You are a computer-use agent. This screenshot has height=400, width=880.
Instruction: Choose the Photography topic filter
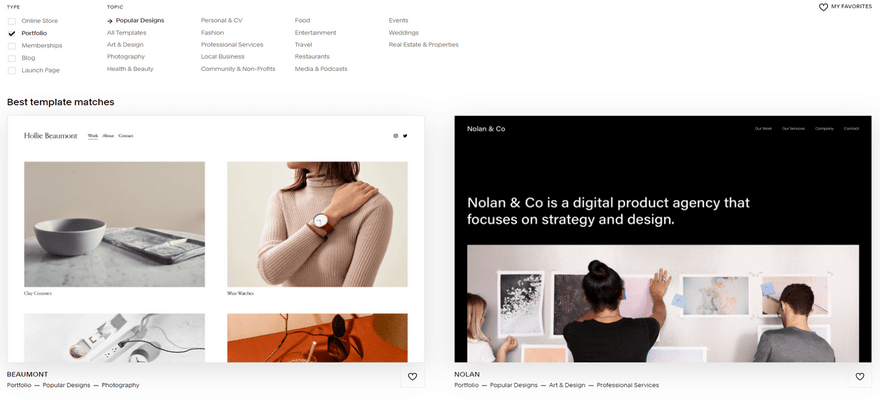click(126, 56)
